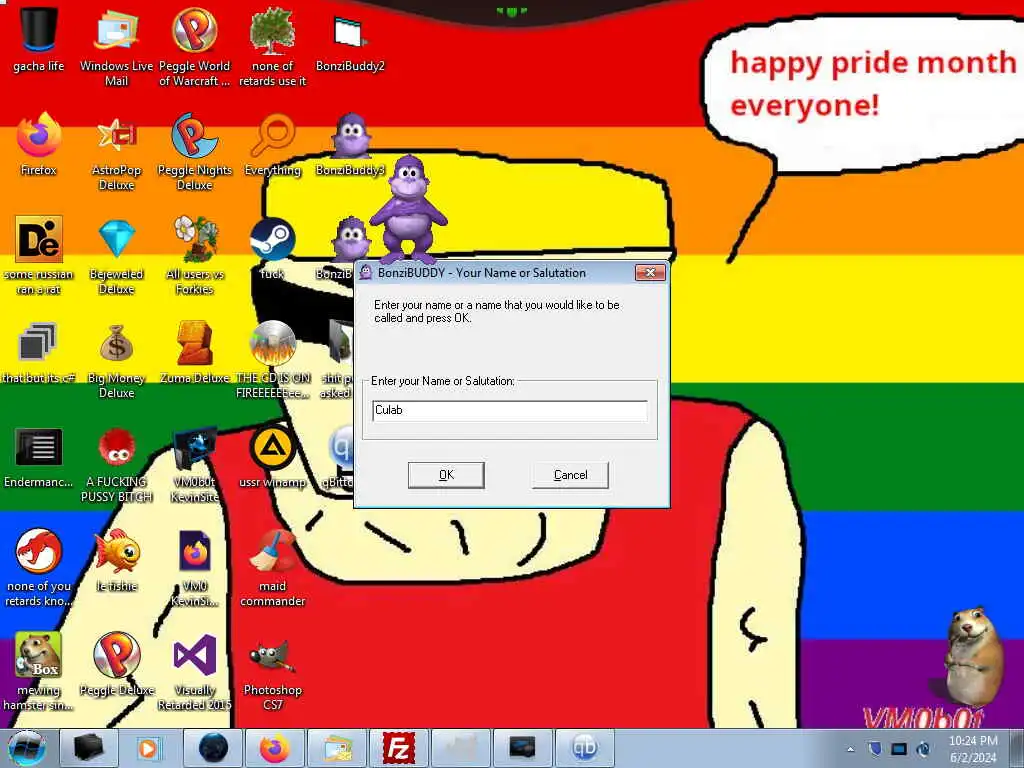Launch maid commander broom icon

(x=272, y=552)
